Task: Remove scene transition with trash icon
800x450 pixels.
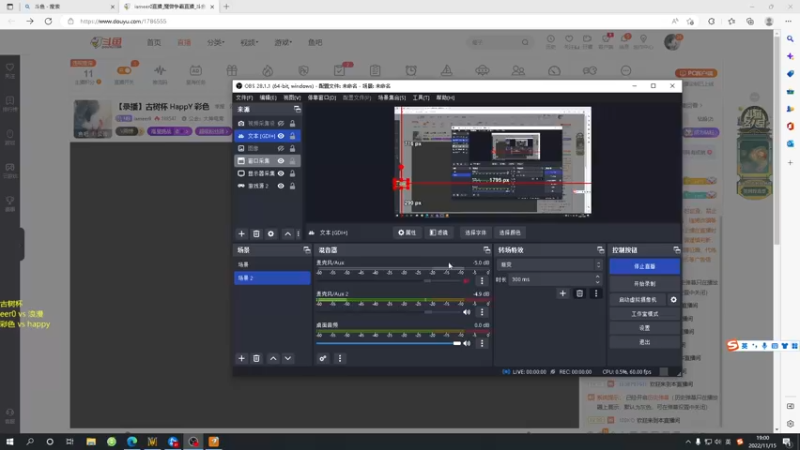Action: 580,293
